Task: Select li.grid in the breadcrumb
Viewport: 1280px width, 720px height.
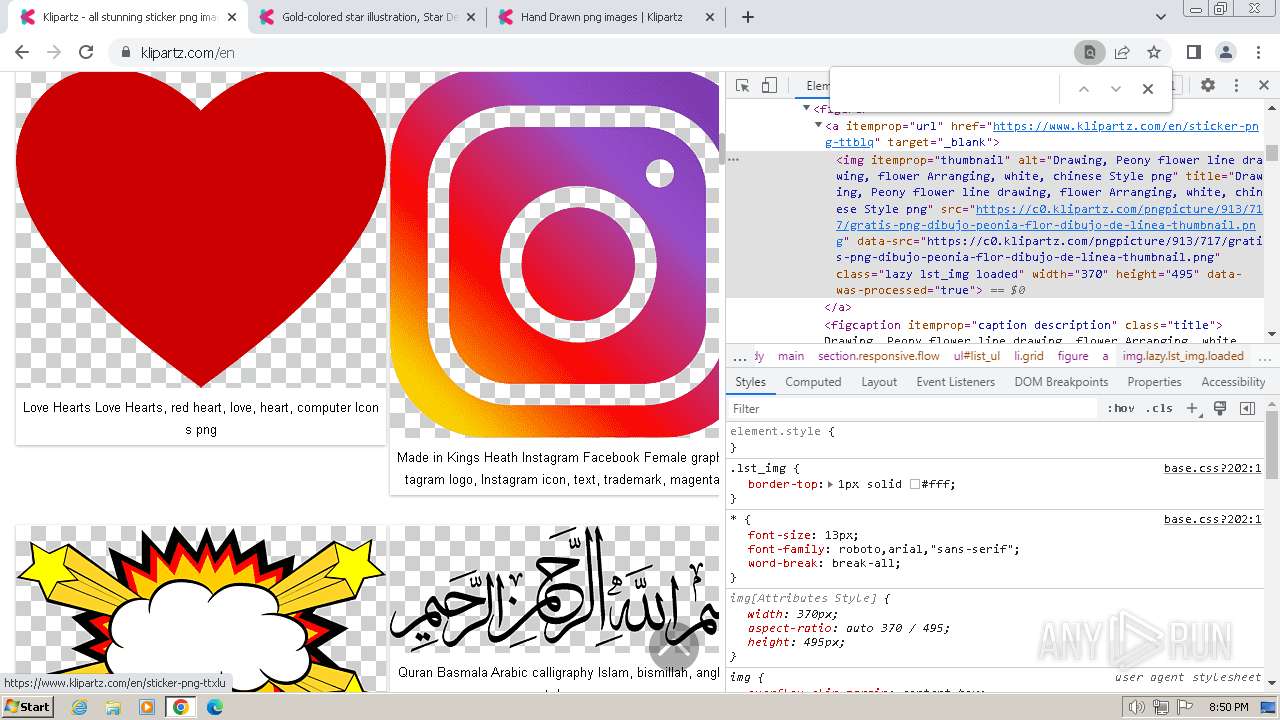Action: coord(1029,356)
